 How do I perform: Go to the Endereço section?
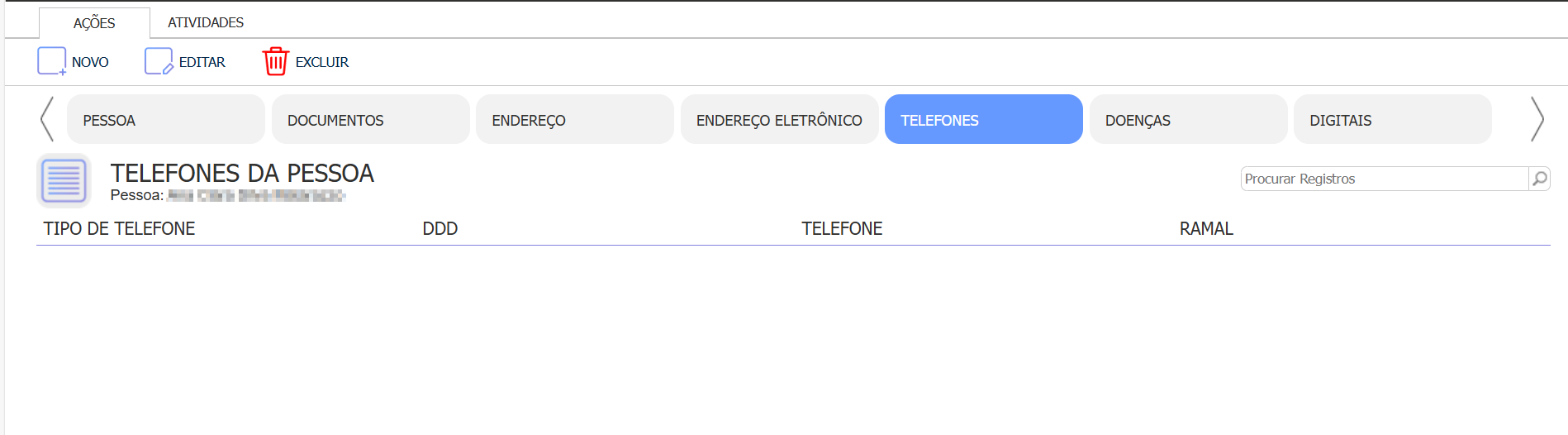pyautogui.click(x=574, y=120)
